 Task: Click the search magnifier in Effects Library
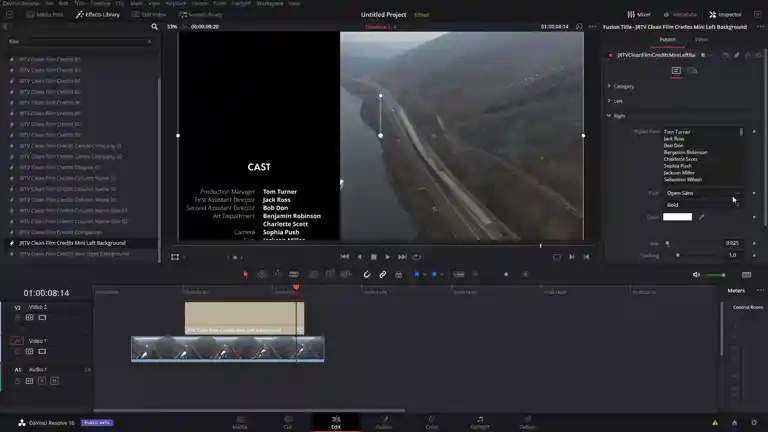(154, 26)
